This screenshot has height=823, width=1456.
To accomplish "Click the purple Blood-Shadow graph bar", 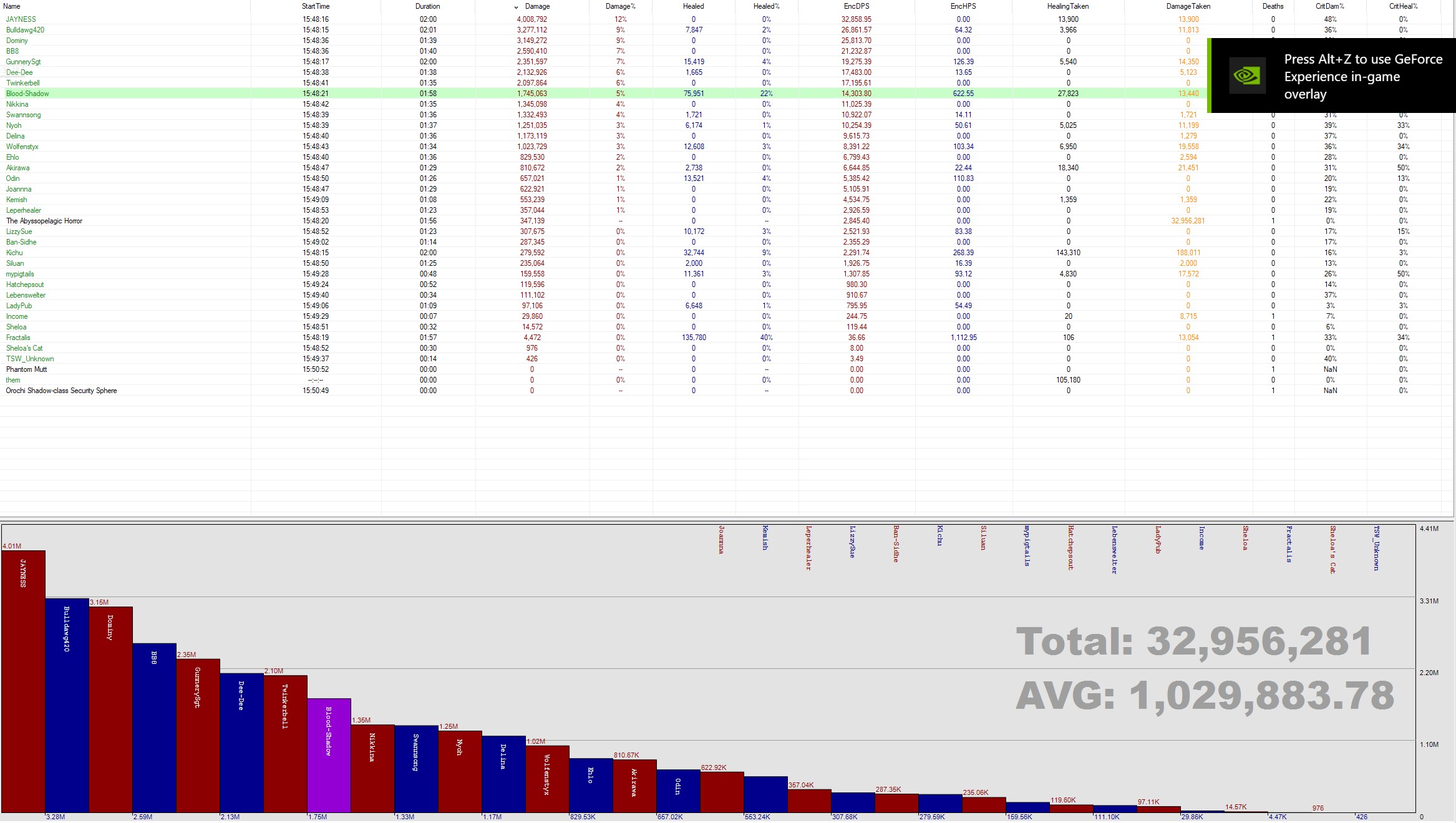I will click(x=329, y=755).
